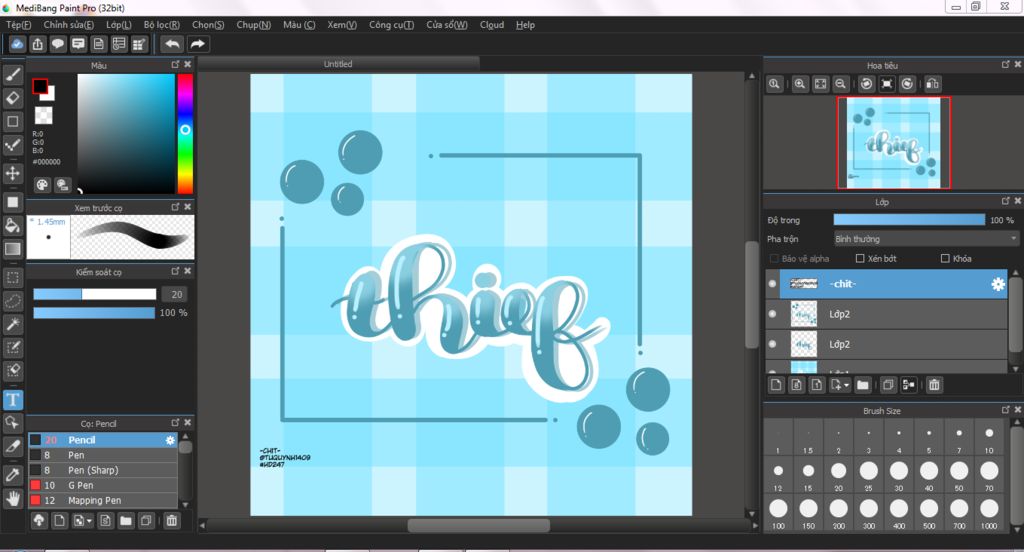Image resolution: width=1024 pixels, height=552 pixels.
Task: Enable the Xén bớt checkbox
Action: click(860, 259)
